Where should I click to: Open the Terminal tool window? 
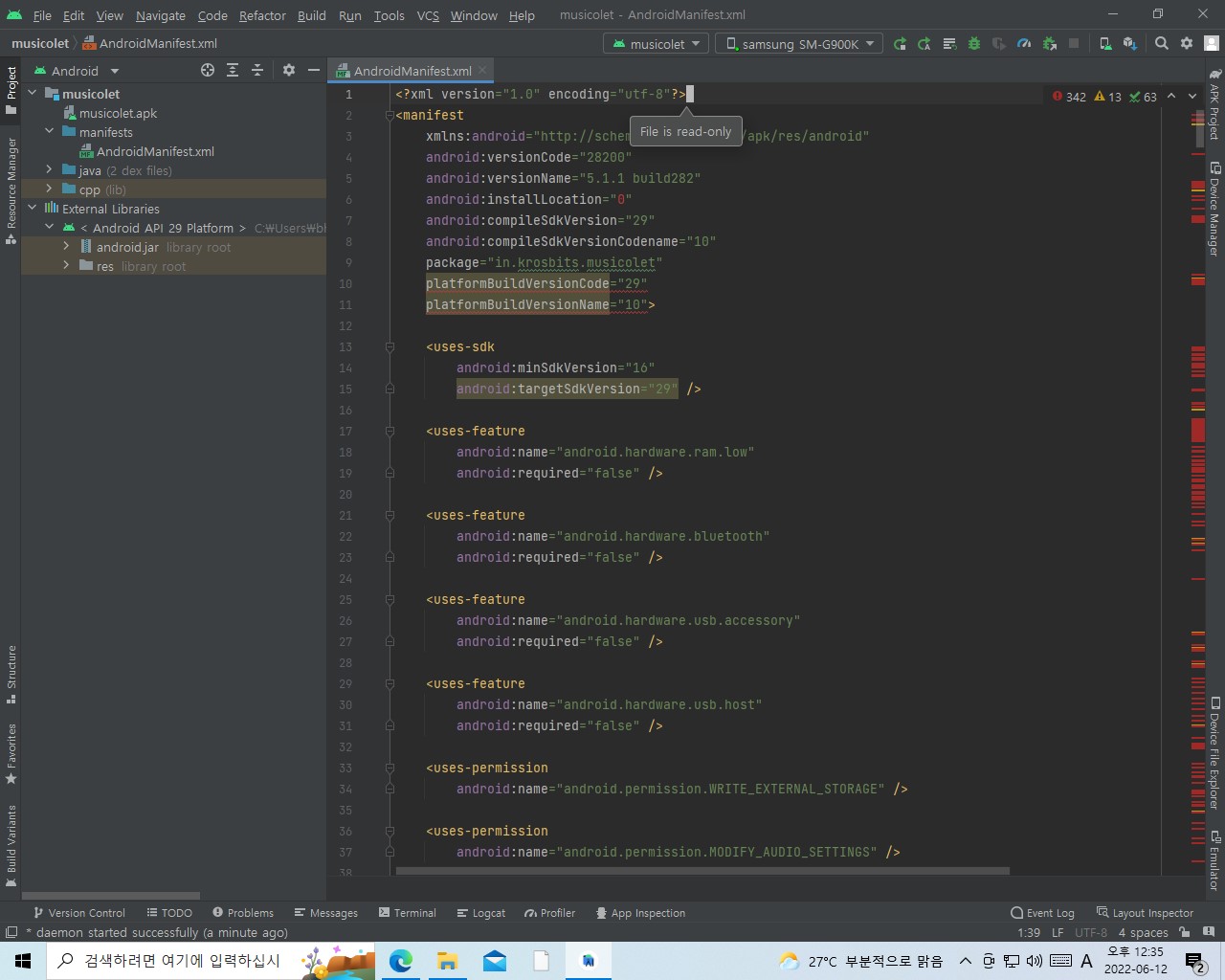[407, 913]
